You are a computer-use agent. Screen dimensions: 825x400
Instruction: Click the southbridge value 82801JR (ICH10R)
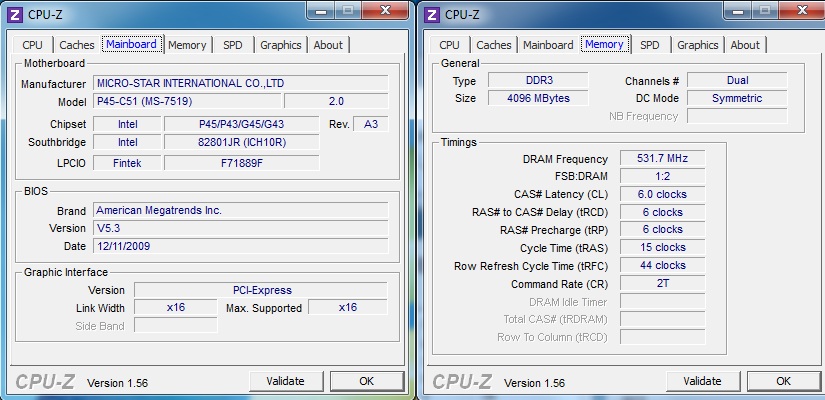point(242,142)
